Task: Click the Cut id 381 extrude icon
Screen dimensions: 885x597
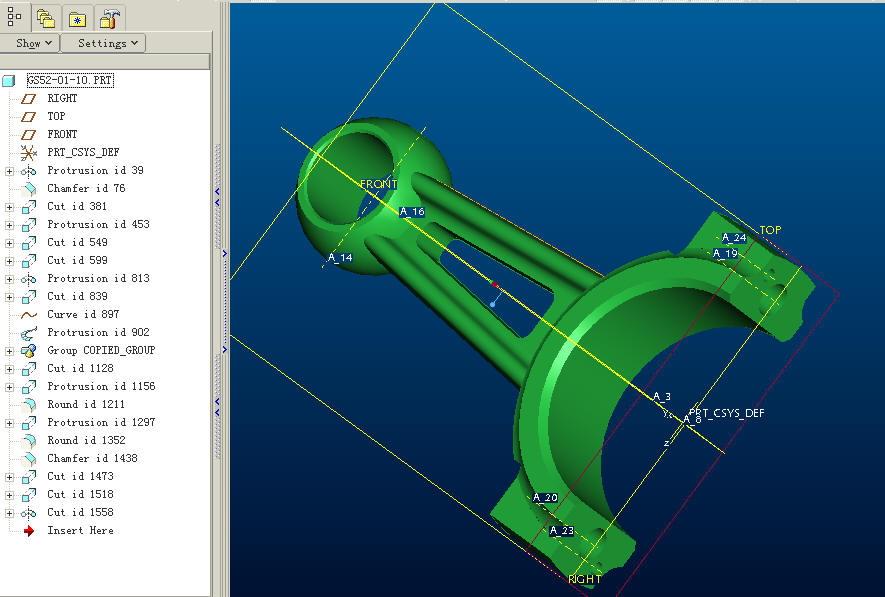Action: (29, 207)
